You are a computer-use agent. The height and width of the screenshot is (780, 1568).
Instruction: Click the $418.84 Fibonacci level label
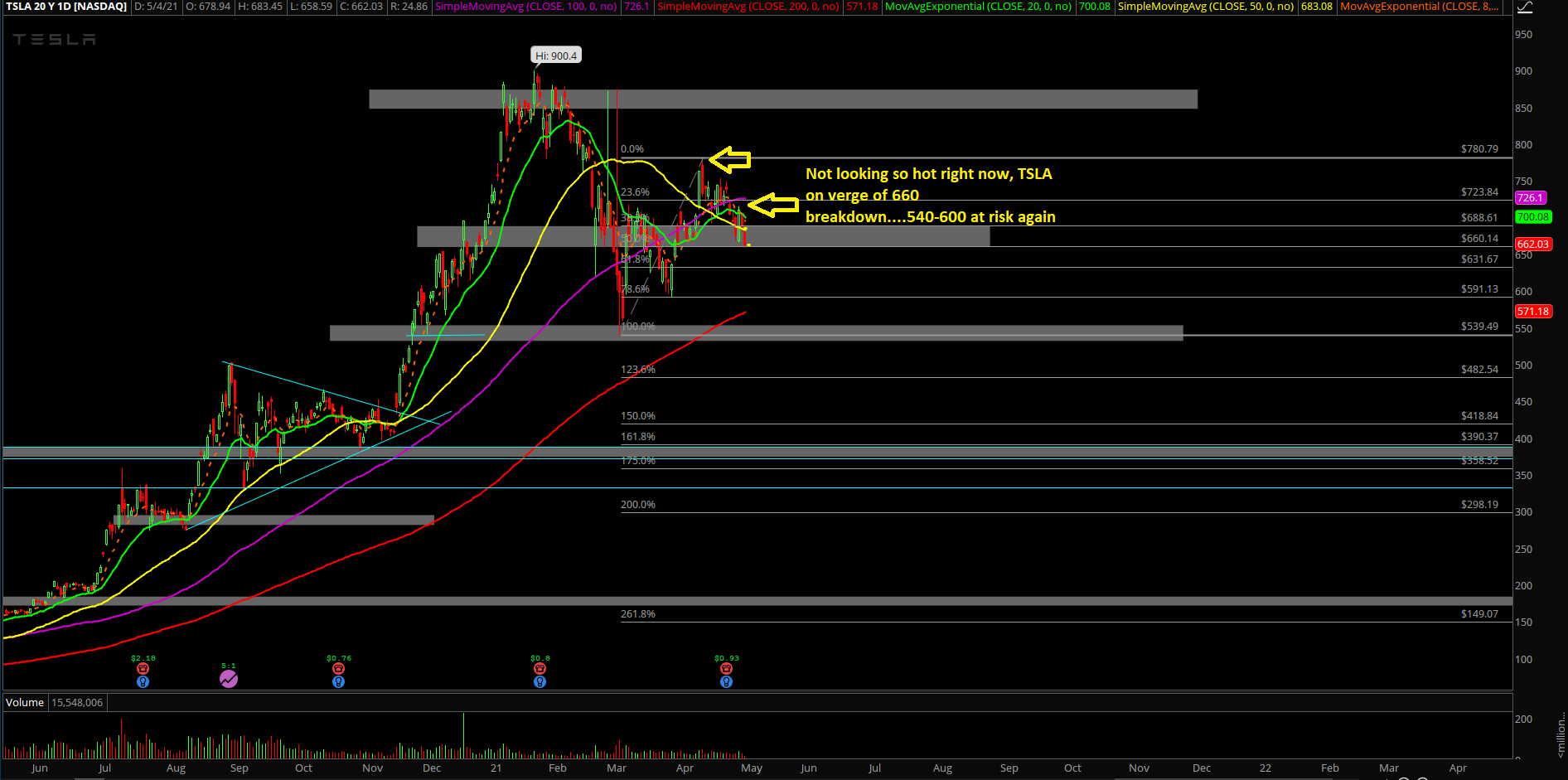pos(1479,416)
